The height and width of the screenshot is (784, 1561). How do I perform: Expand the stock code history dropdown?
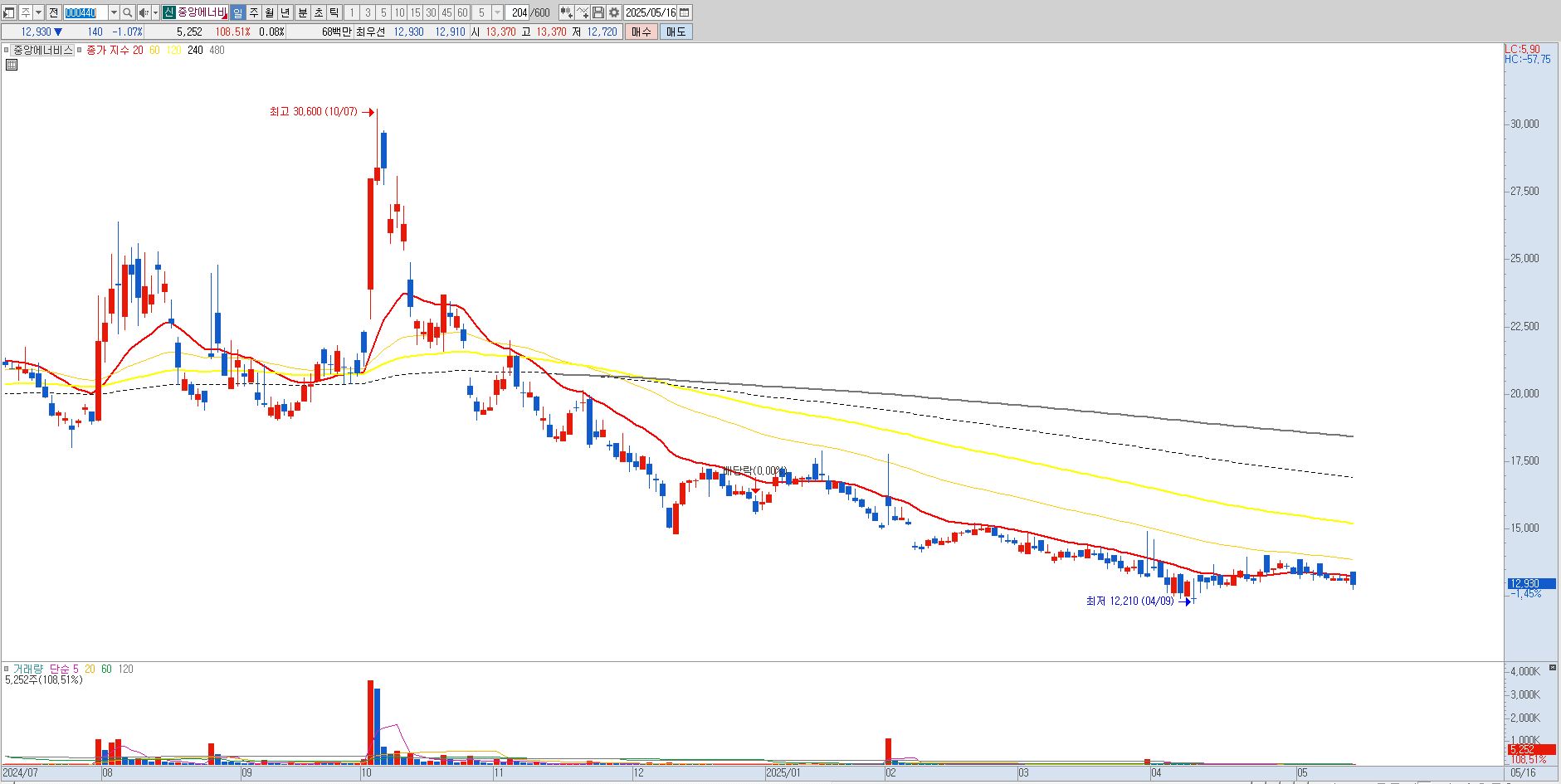[x=114, y=12]
